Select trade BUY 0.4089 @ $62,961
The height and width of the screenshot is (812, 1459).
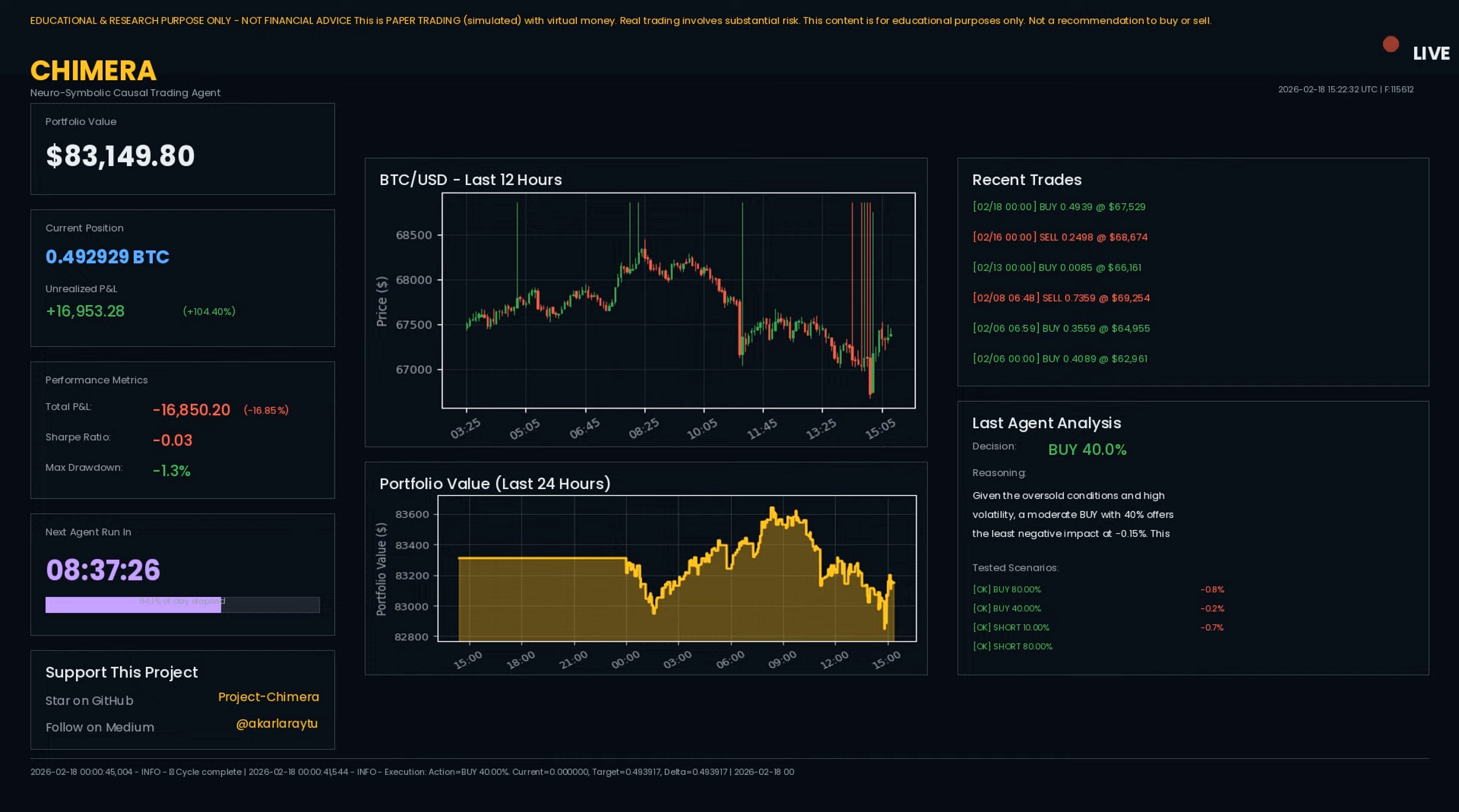point(1059,359)
